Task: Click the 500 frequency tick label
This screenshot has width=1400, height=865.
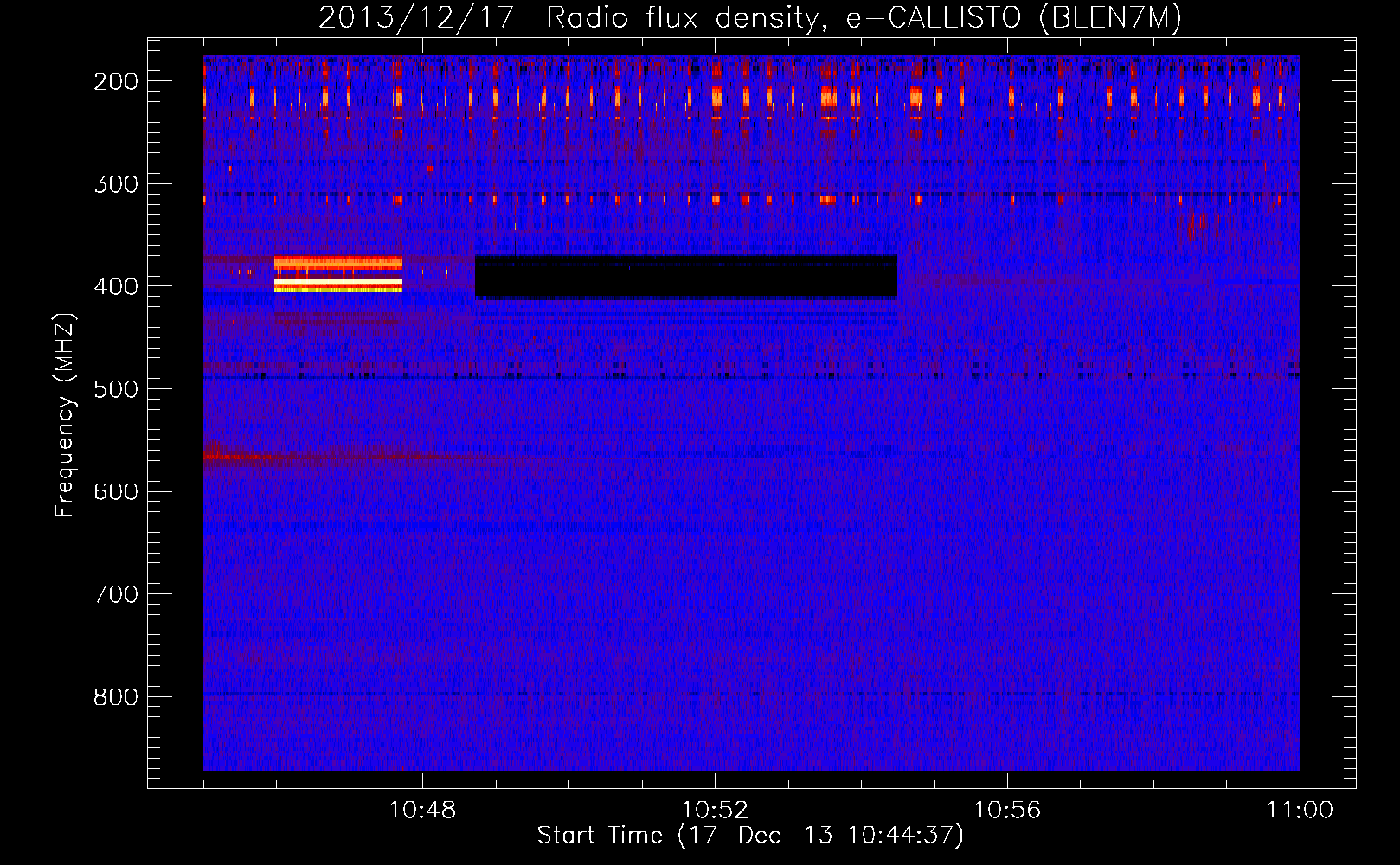Action: click(x=116, y=389)
